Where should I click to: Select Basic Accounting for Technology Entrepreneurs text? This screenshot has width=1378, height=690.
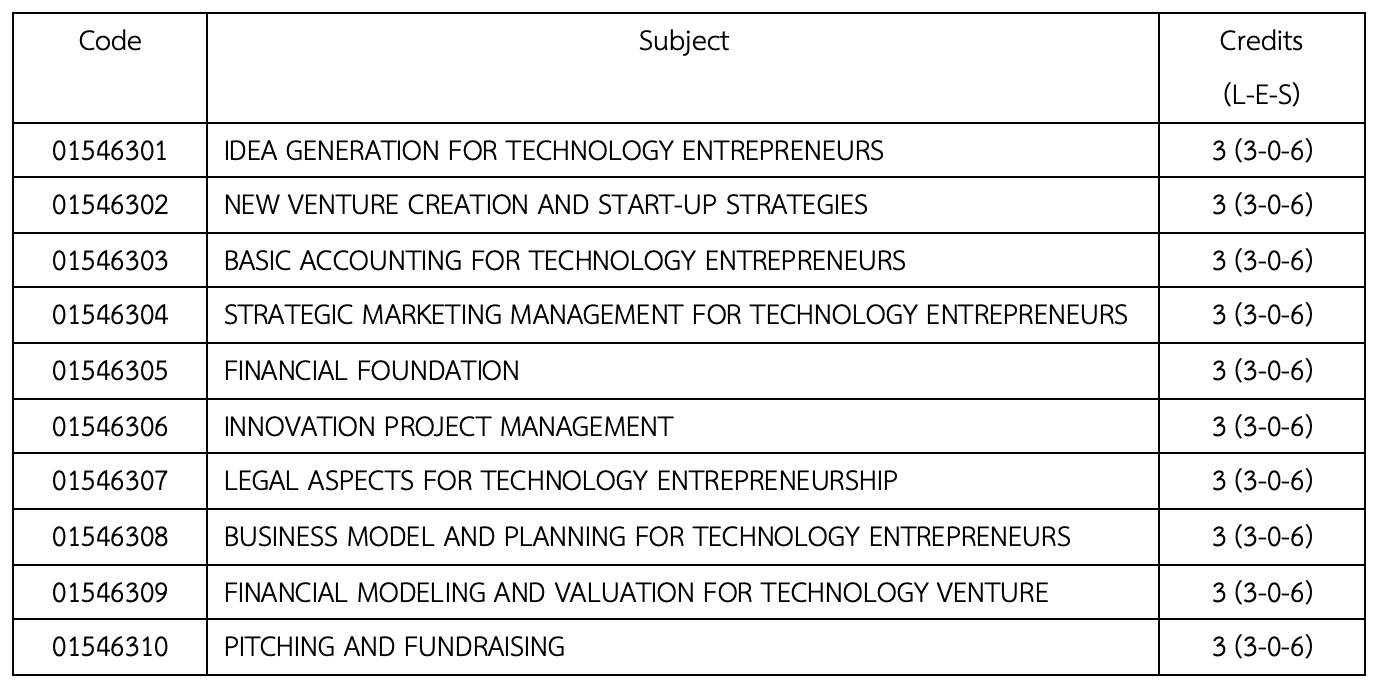[x=565, y=261]
